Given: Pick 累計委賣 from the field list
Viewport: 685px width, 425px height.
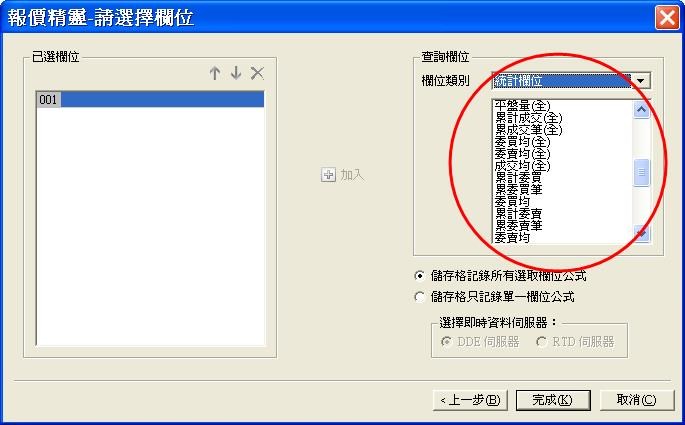Looking at the screenshot, I should (518, 214).
